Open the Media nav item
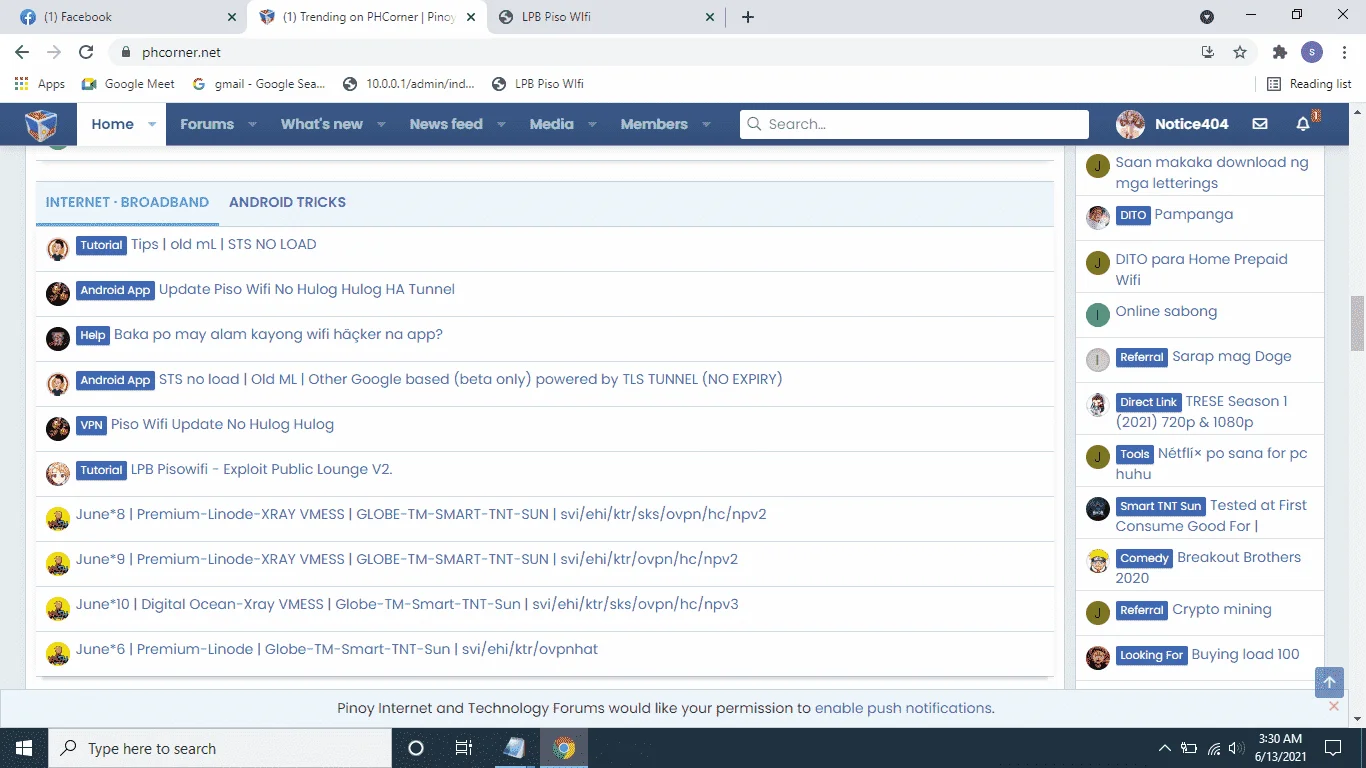The height and width of the screenshot is (768, 1366). point(552,124)
